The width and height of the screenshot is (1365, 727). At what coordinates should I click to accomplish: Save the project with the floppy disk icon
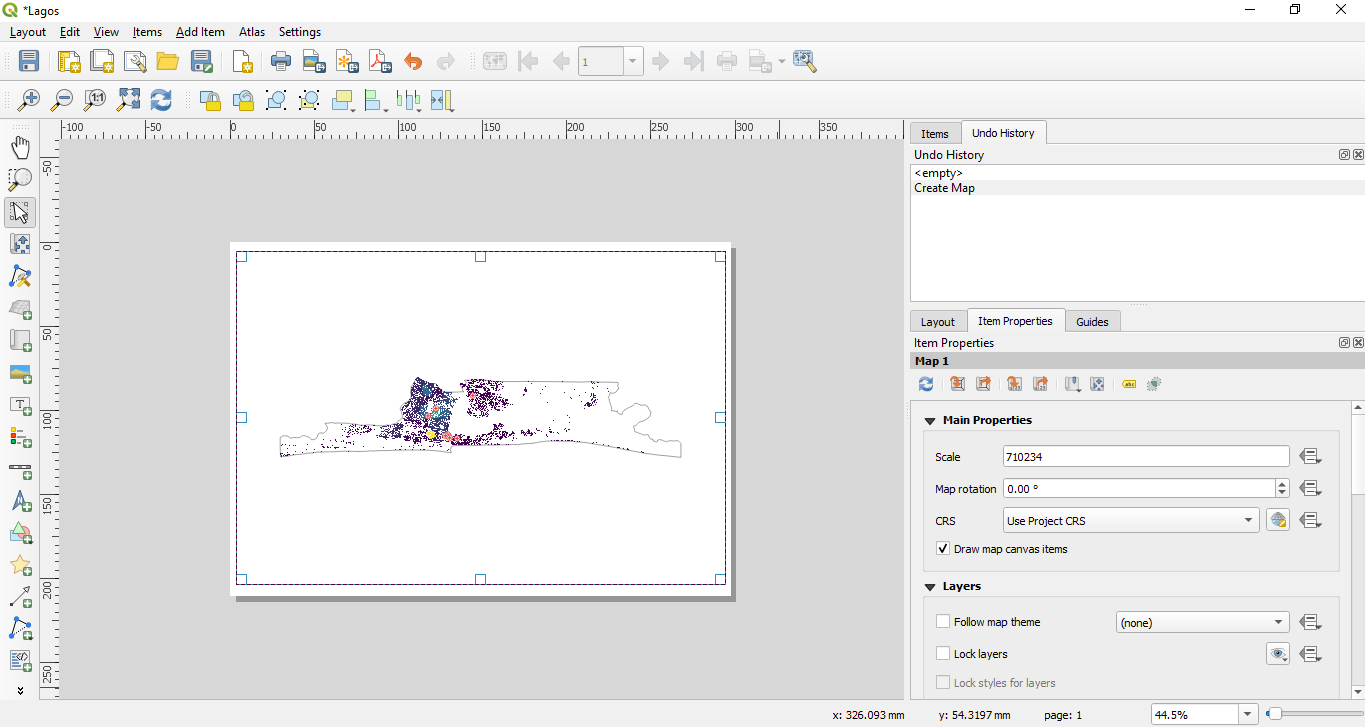(29, 61)
